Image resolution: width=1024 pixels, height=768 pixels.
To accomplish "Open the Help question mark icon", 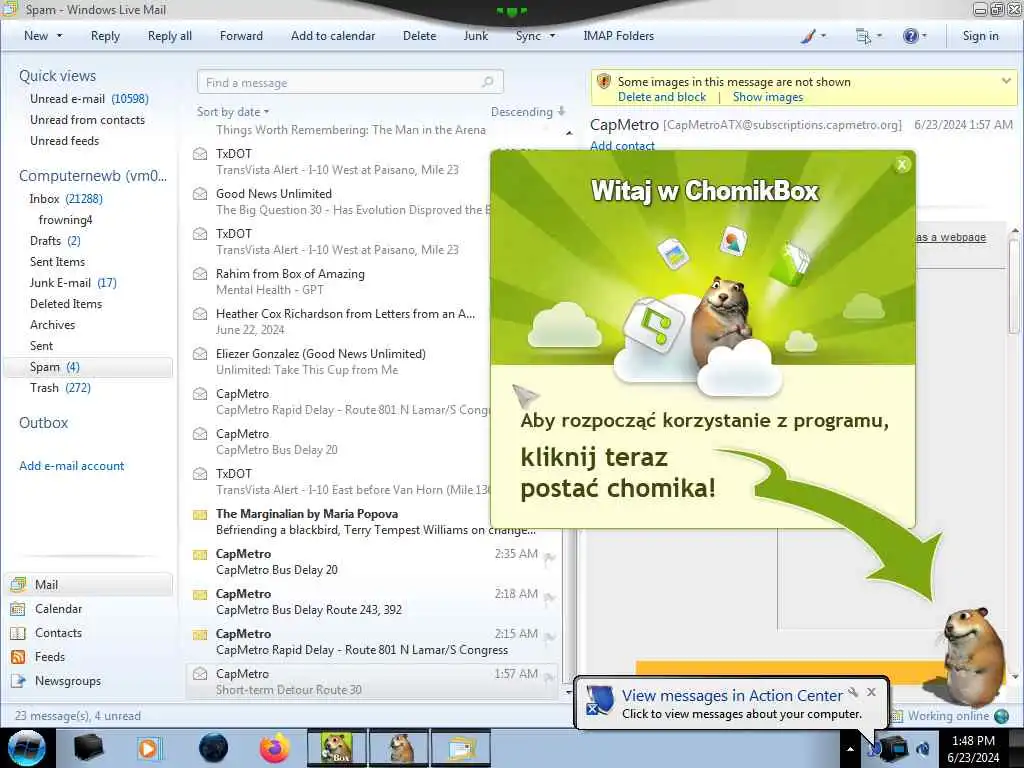I will (910, 36).
